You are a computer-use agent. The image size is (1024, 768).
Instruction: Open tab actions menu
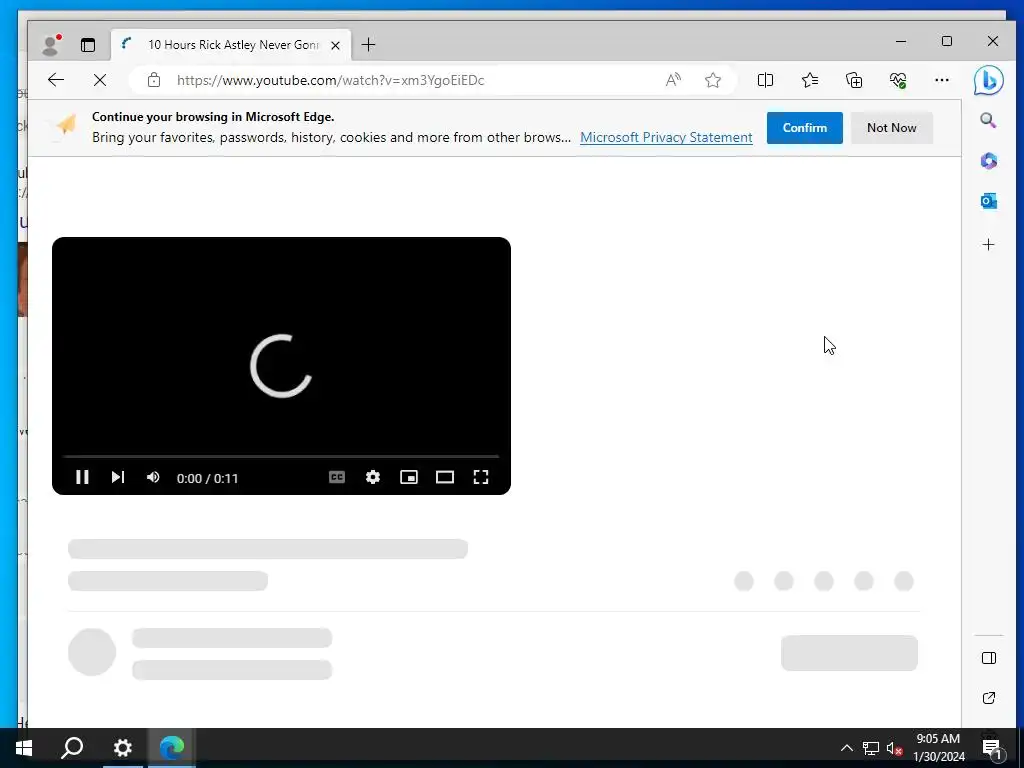[x=88, y=44]
